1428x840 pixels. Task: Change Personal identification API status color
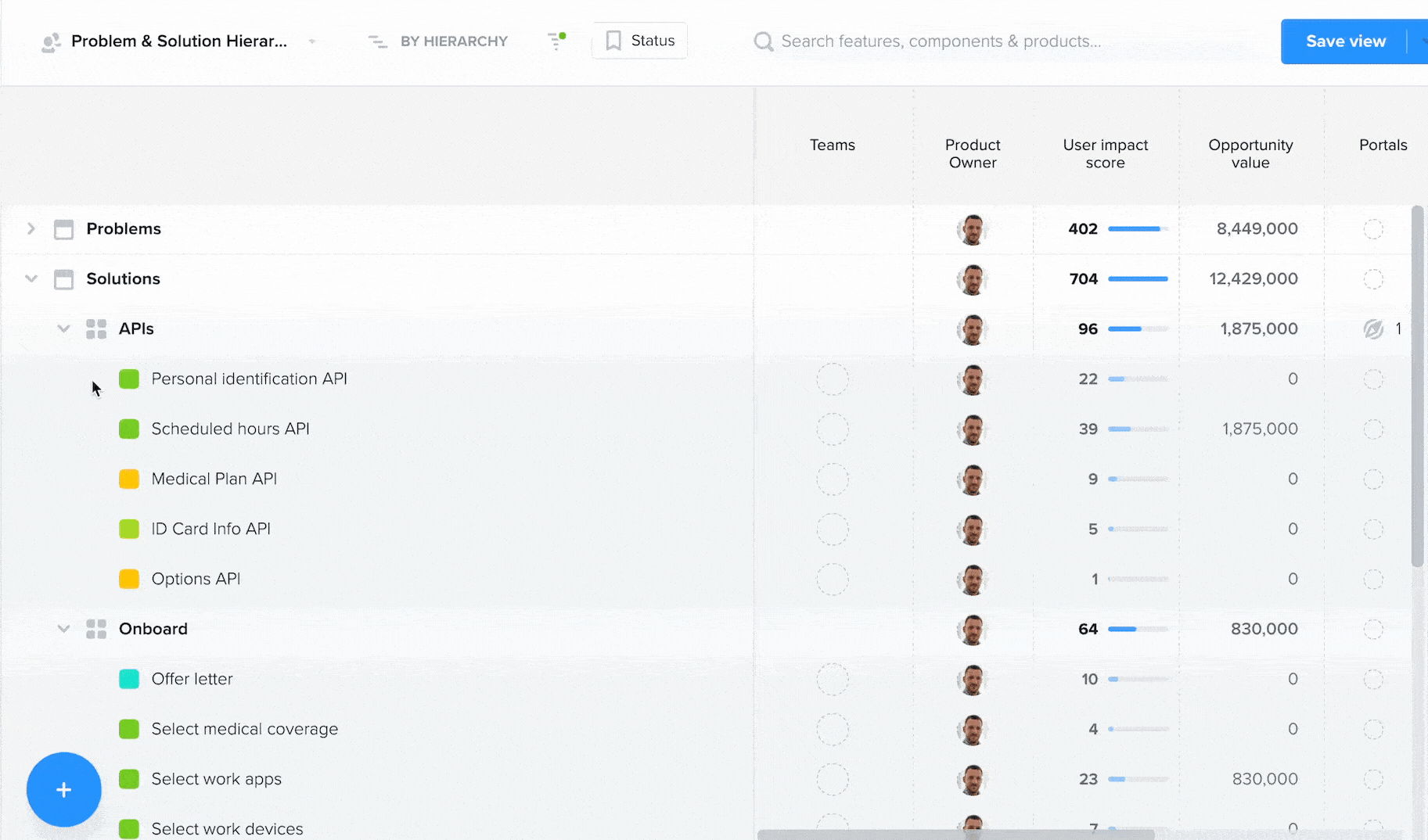pyautogui.click(x=129, y=379)
